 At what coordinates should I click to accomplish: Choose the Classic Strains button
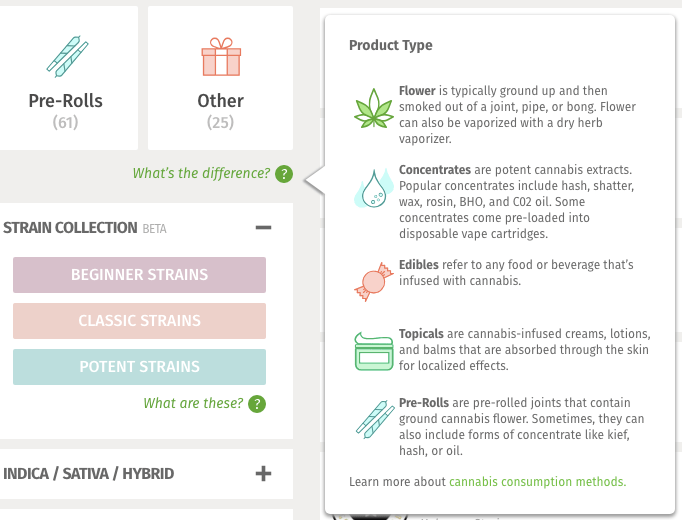[139, 321]
